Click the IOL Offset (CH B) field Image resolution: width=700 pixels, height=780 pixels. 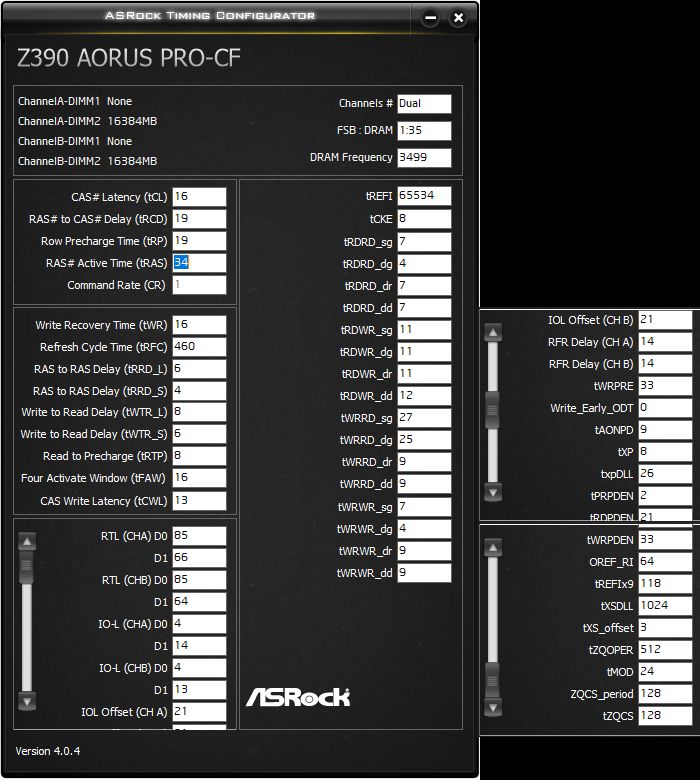pyautogui.click(x=665, y=320)
